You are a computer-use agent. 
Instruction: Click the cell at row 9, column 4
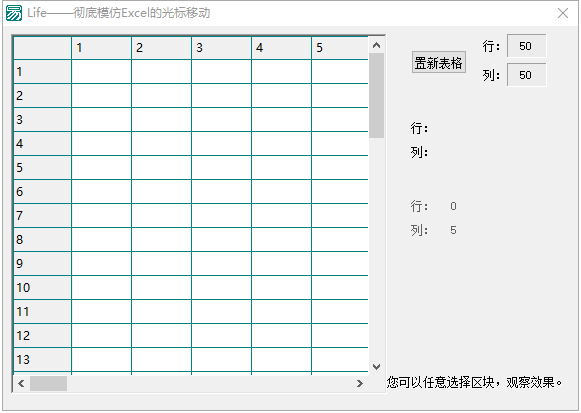click(281, 263)
